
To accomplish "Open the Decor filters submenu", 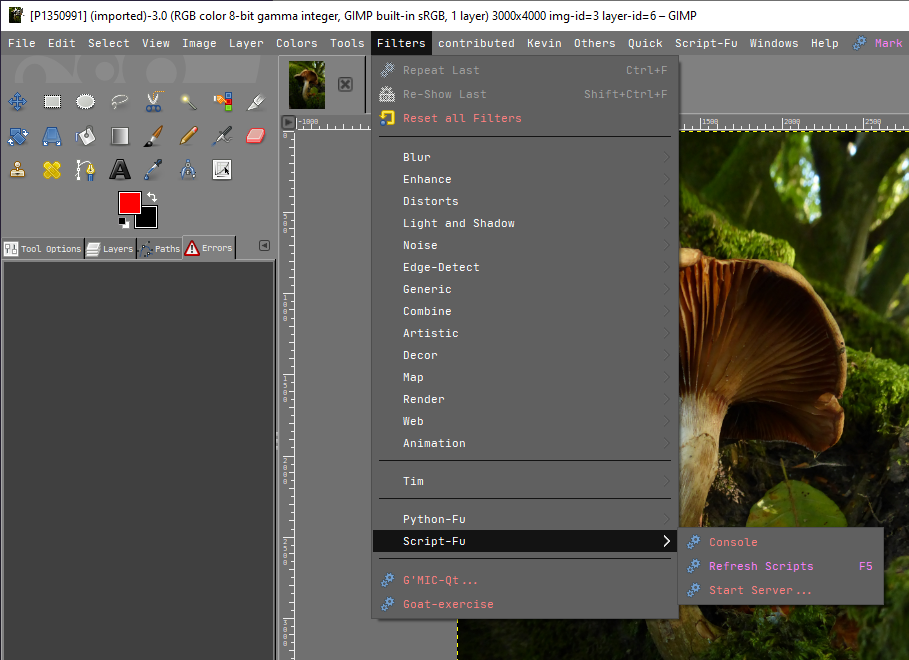I will (x=525, y=356).
